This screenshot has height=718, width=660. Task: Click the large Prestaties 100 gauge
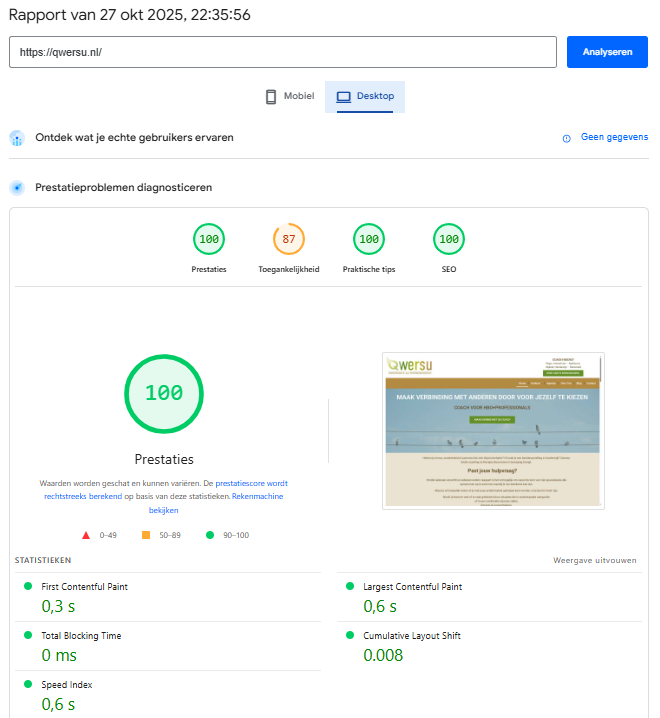click(164, 393)
